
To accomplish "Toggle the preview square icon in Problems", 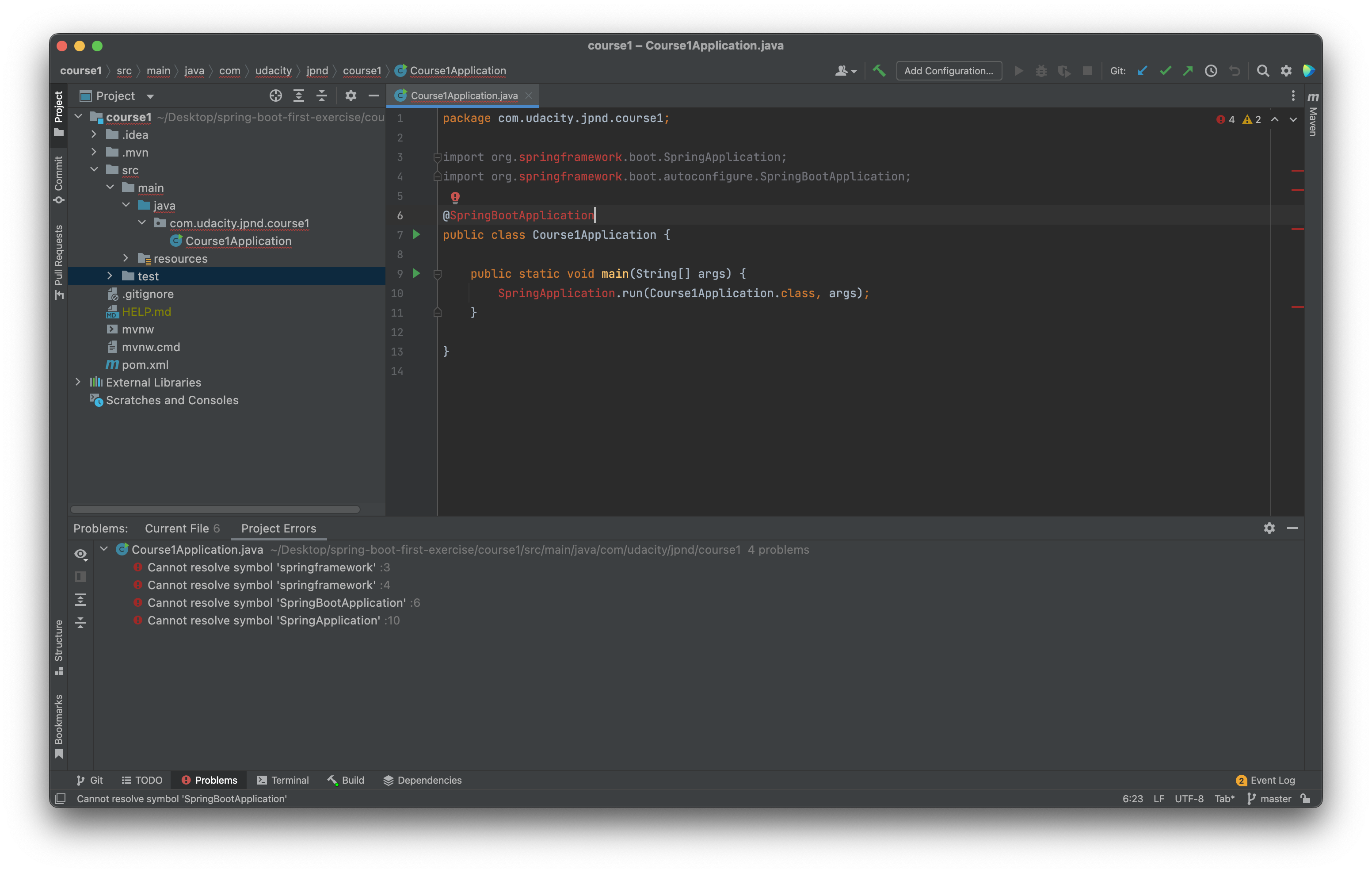I will point(80,577).
